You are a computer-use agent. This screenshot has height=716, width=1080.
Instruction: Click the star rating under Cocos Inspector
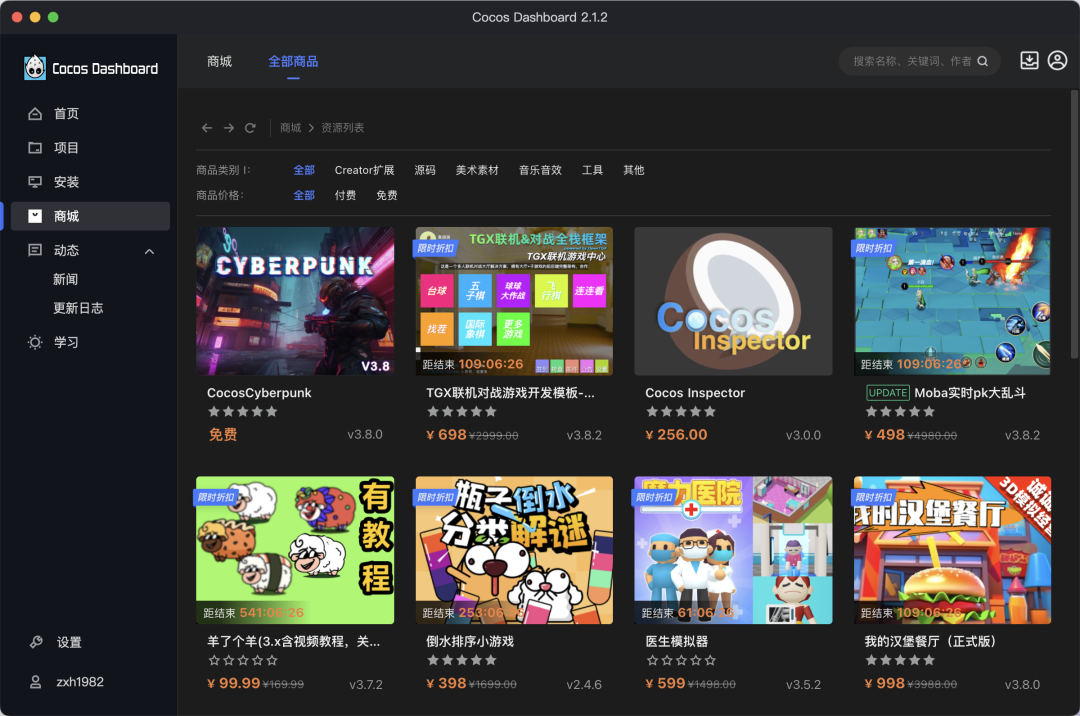click(681, 412)
